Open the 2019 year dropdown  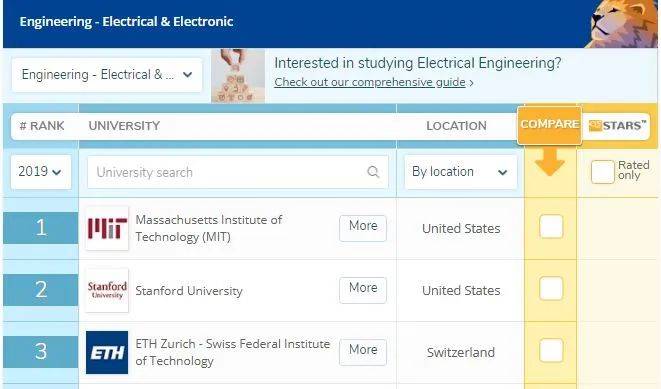tap(41, 172)
